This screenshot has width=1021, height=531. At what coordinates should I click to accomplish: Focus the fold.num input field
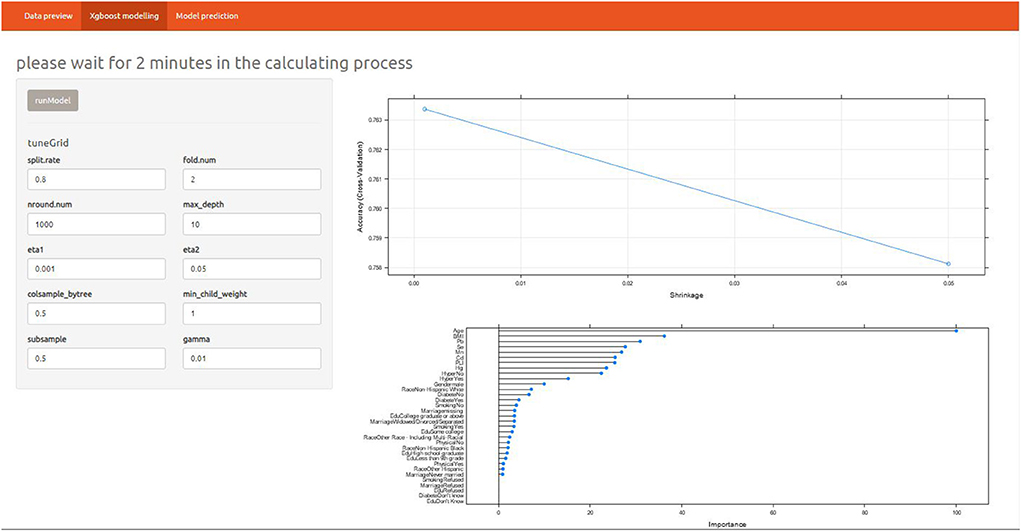point(252,179)
